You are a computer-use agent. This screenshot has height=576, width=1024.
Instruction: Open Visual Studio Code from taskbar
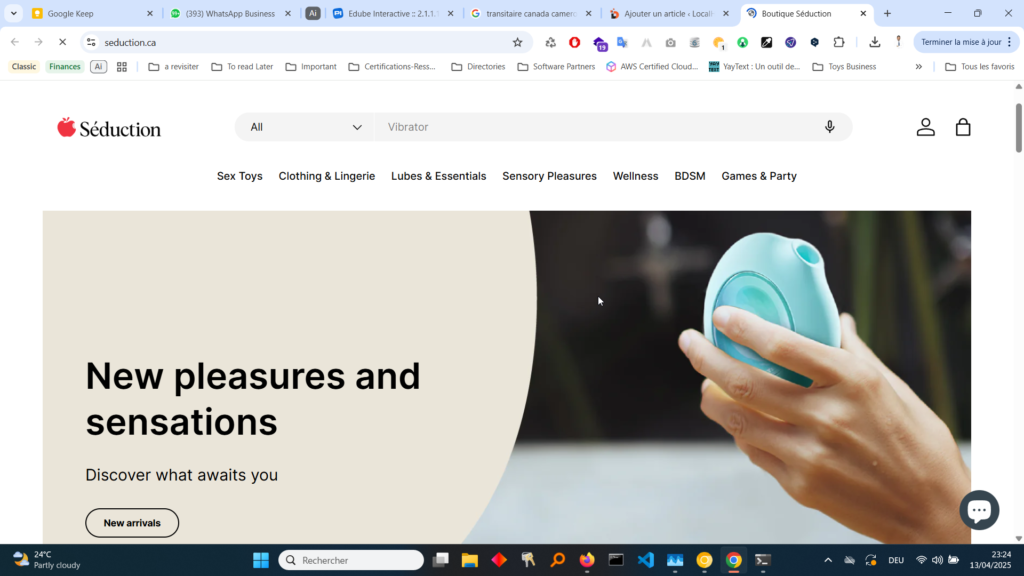tap(645, 560)
